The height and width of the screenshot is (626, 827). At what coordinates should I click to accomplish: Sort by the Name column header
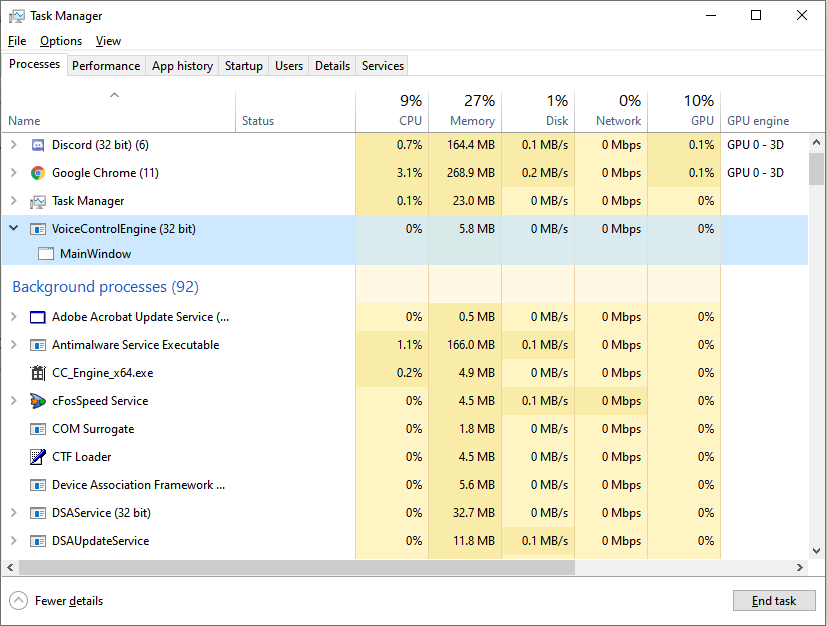click(x=119, y=111)
